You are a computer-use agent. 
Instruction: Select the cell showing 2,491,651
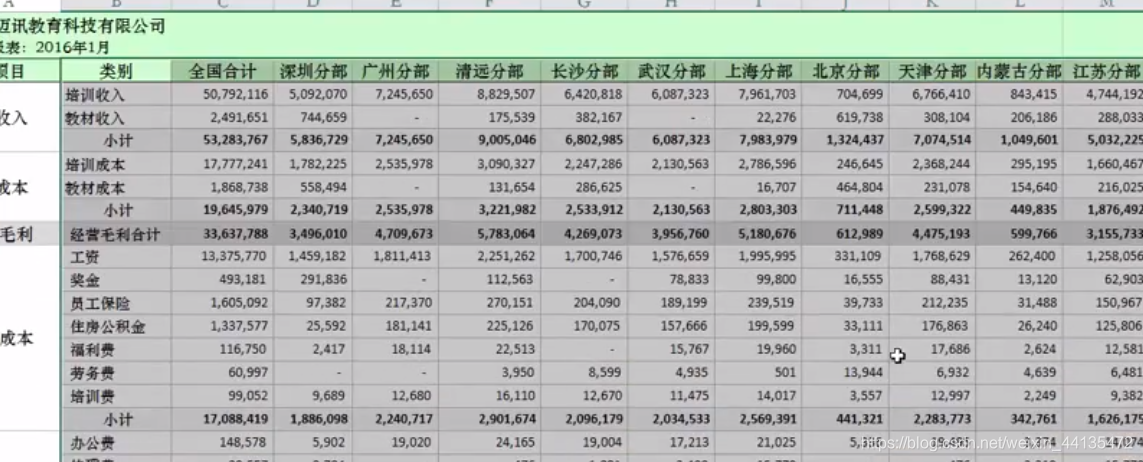(222, 118)
